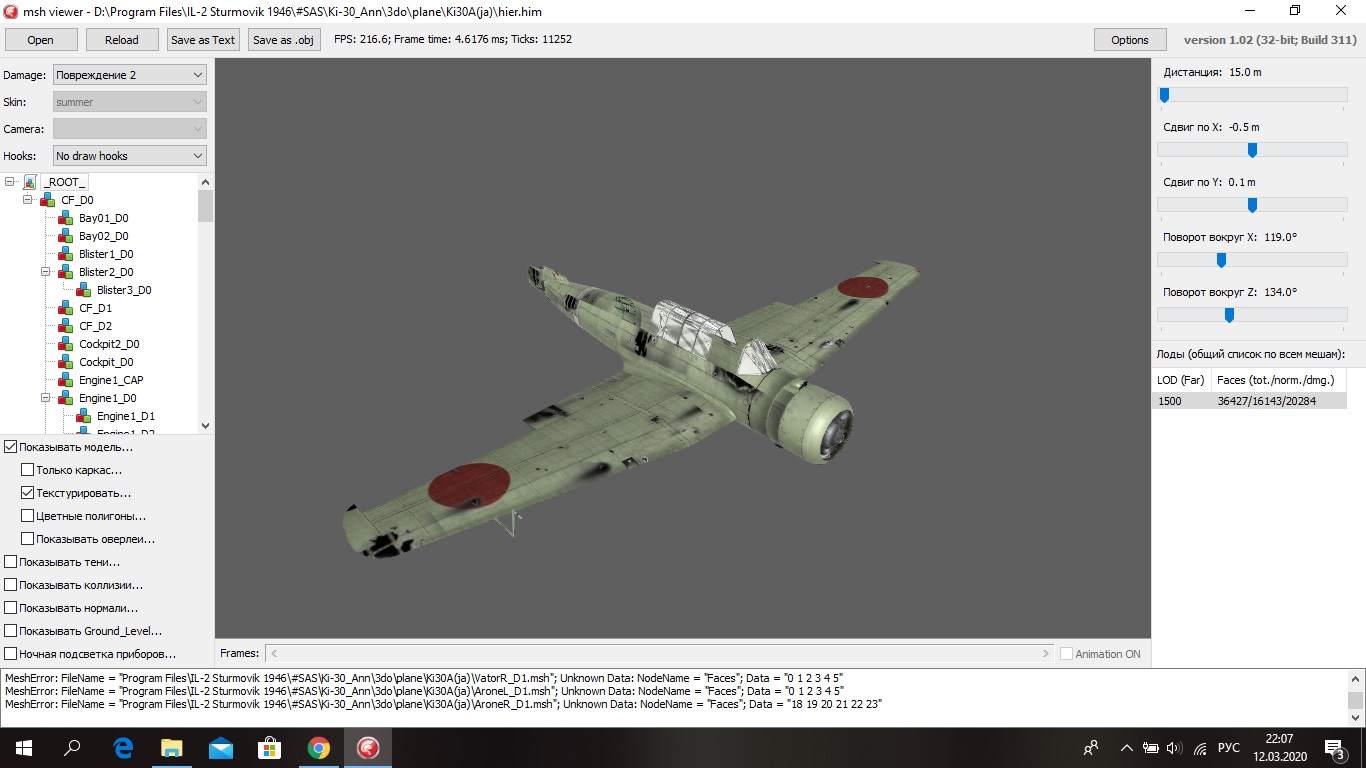The image size is (1366, 768).
Task: Click the Faces (tot./norm./dmg.) column header
Action: tap(1279, 380)
